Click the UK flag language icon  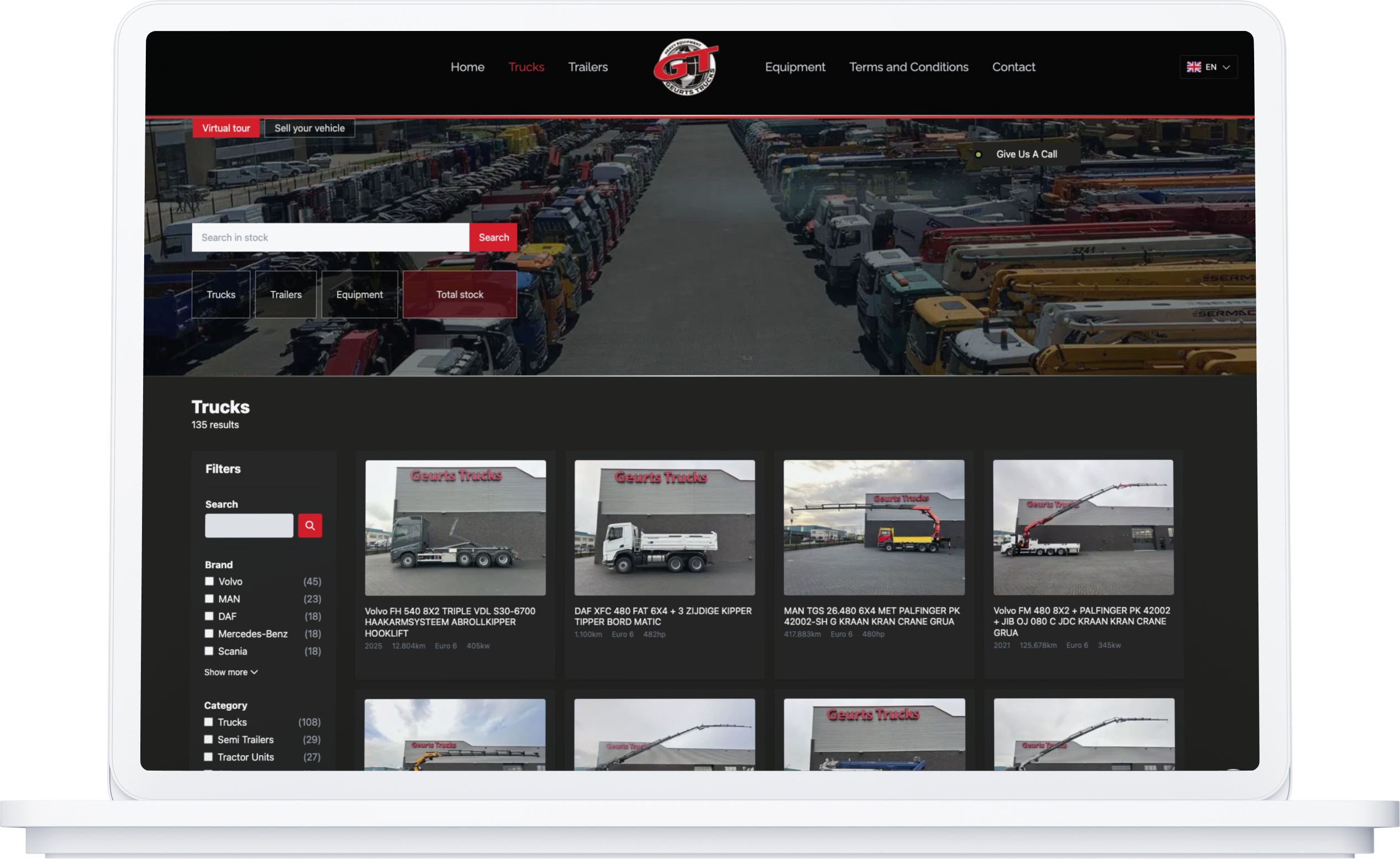click(1193, 67)
